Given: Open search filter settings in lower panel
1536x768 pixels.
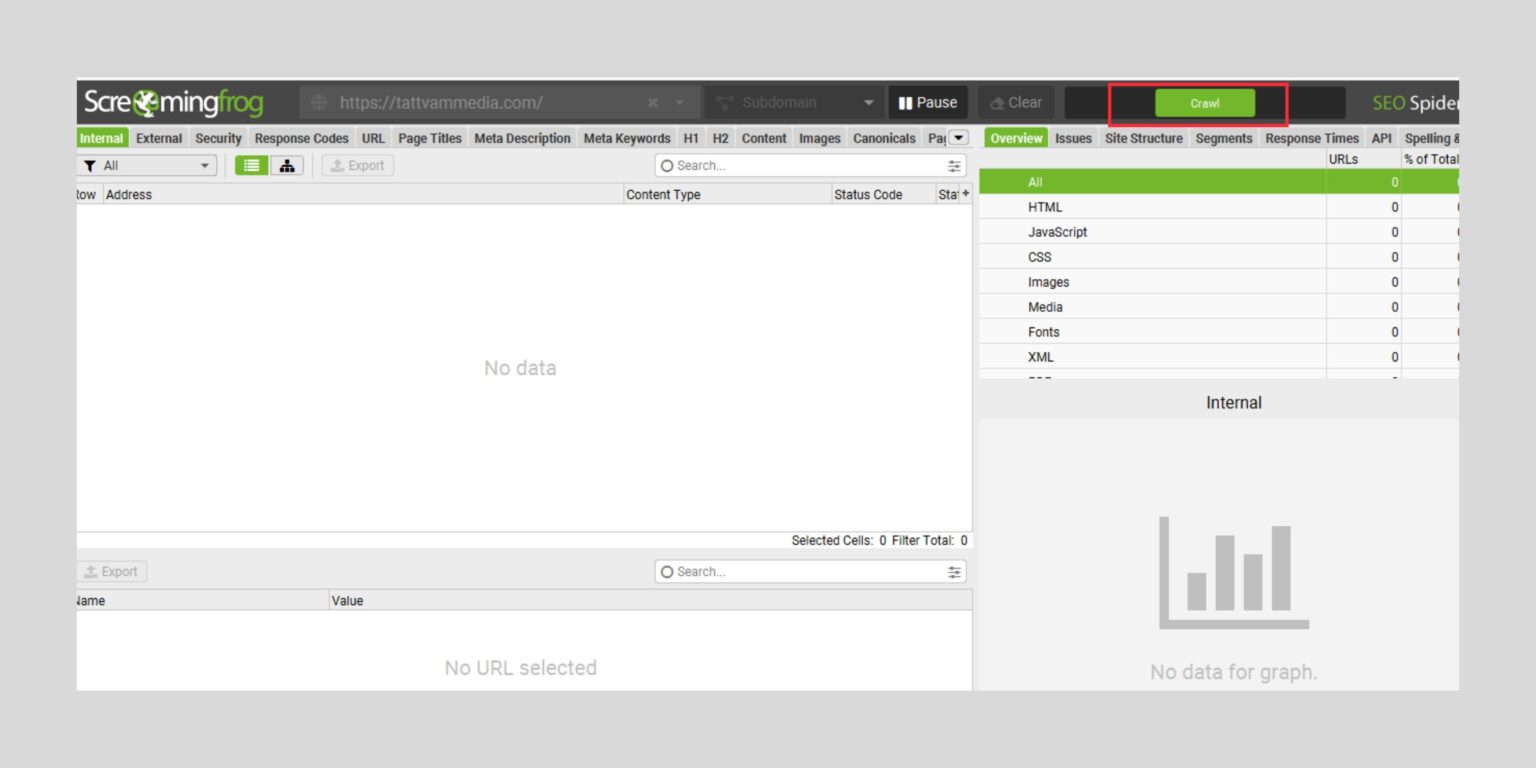Looking at the screenshot, I should 955,572.
